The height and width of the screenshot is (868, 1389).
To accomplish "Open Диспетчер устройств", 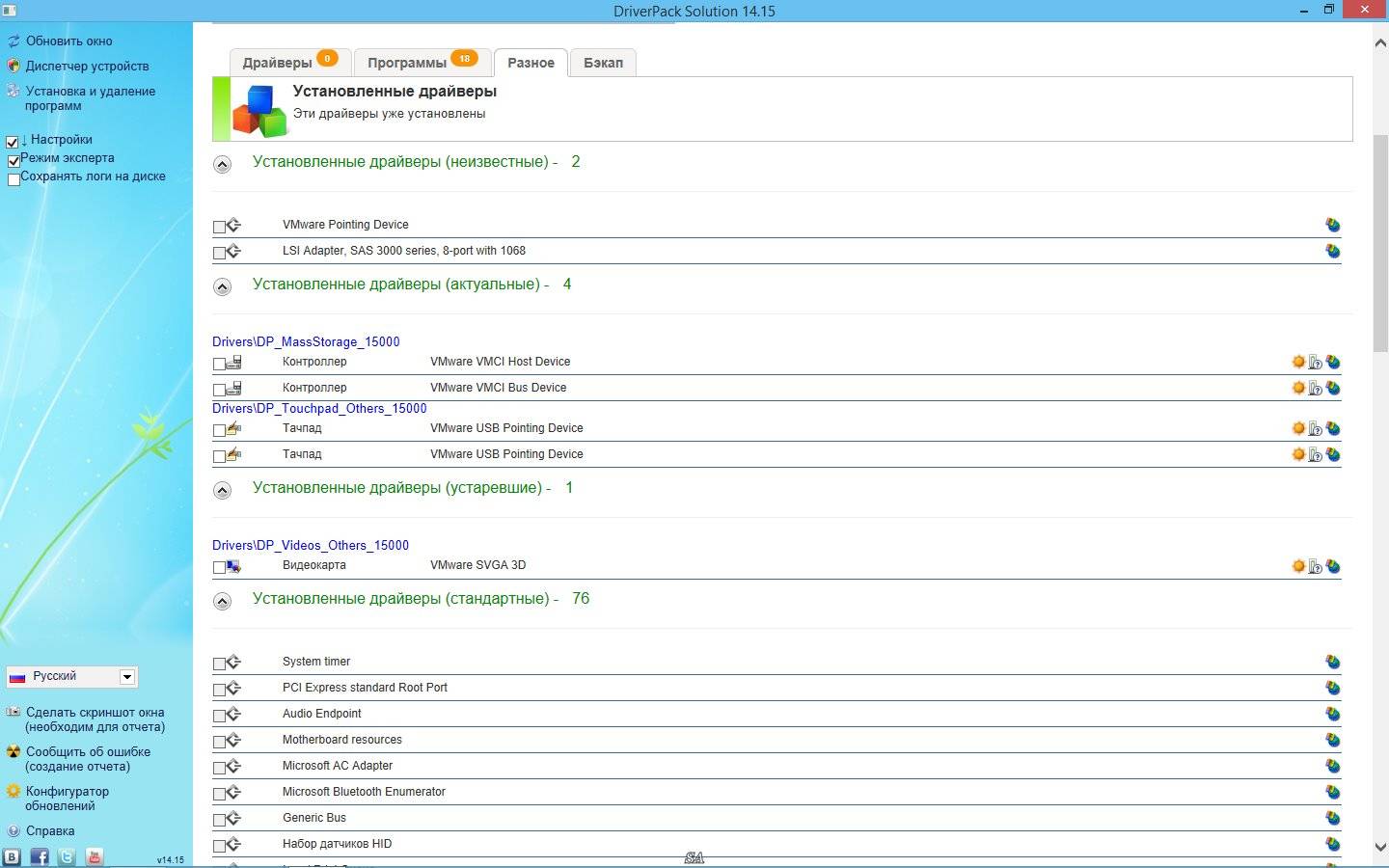I will click(87, 66).
